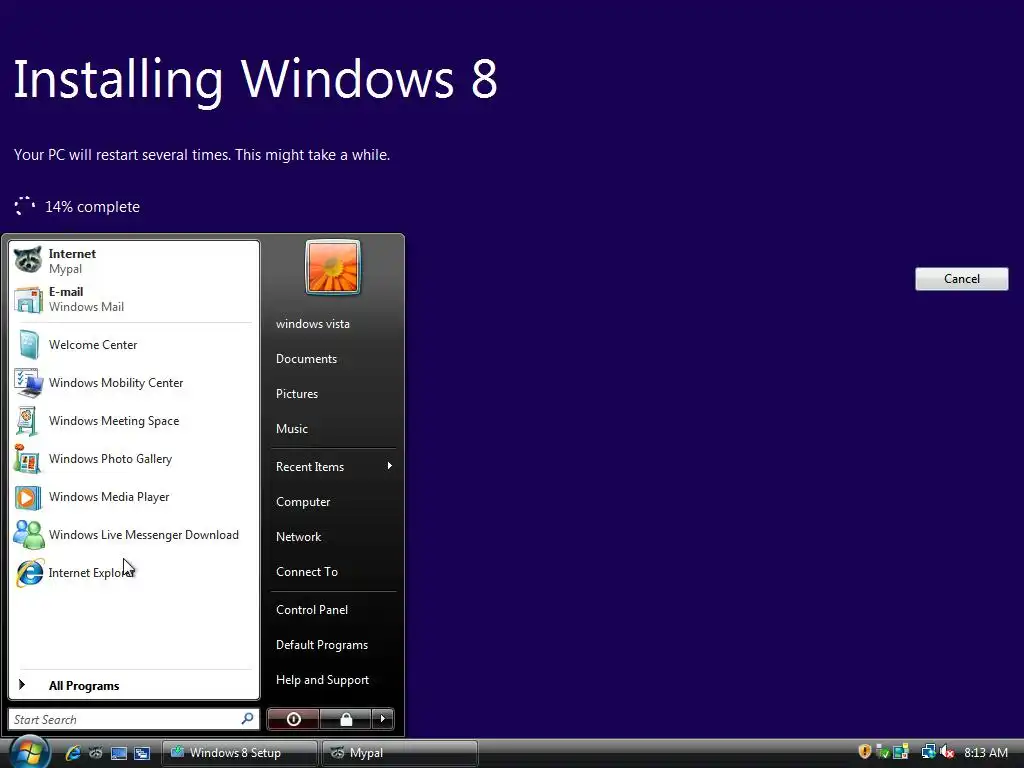The height and width of the screenshot is (768, 1024).
Task: Start Windows Photo Gallery
Action: coord(134,458)
